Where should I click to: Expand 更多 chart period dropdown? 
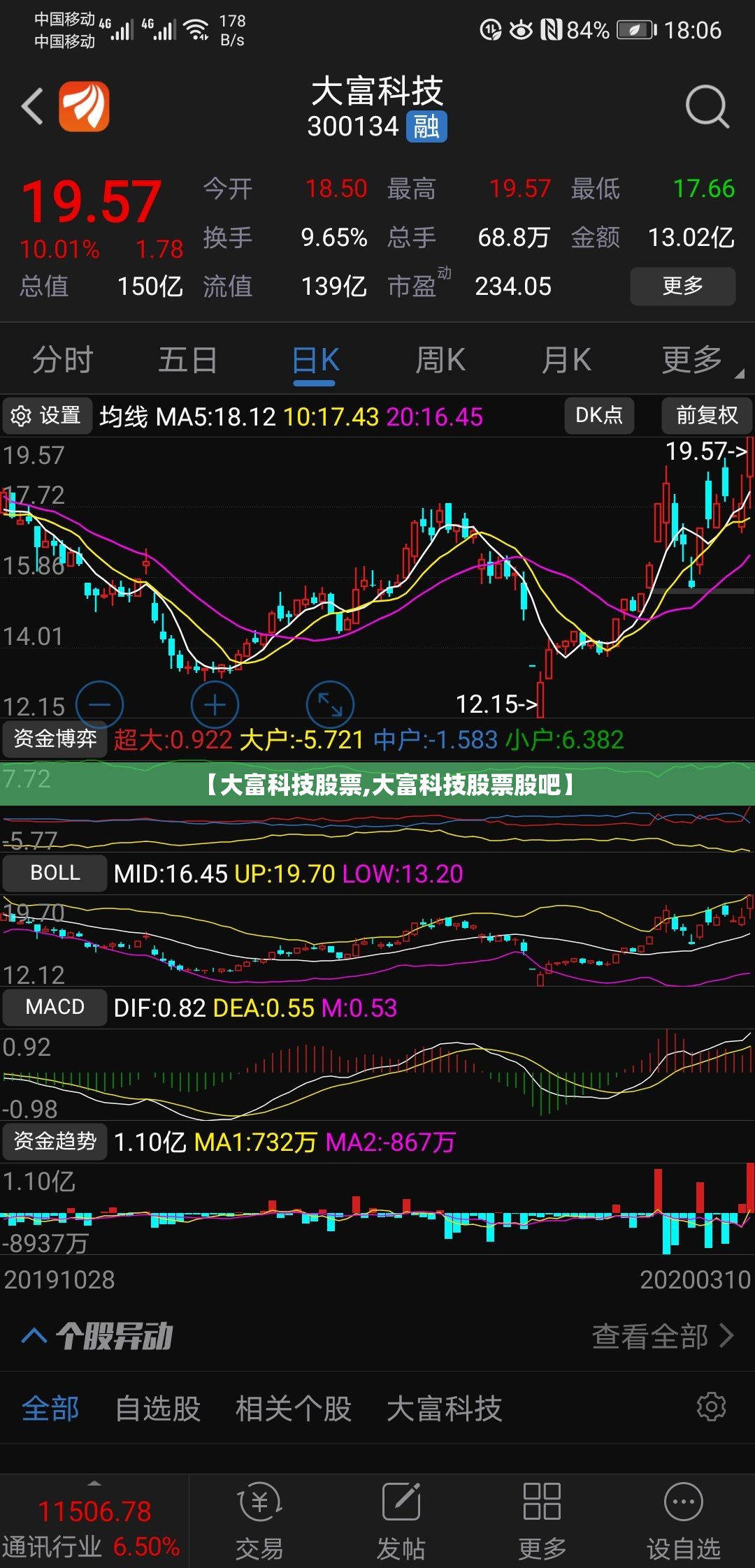[701, 361]
